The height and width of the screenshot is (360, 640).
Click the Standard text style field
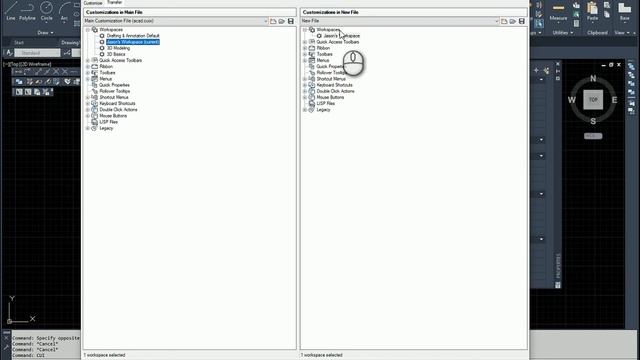[37, 53]
